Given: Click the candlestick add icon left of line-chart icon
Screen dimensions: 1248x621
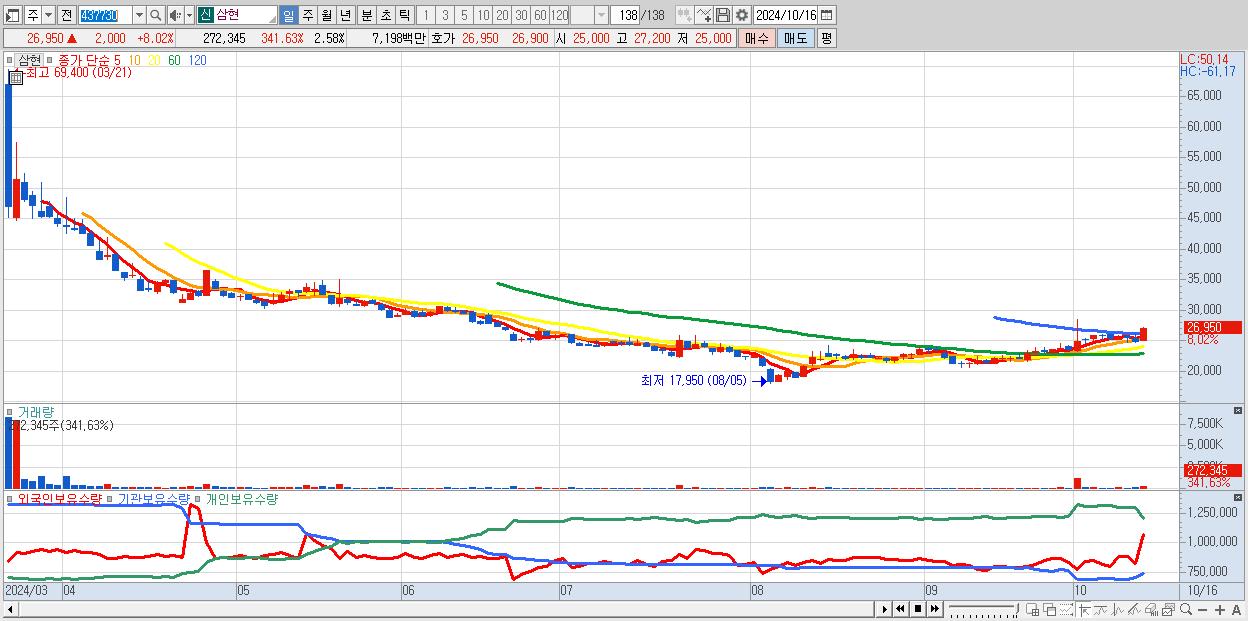Looking at the screenshot, I should pos(684,15).
